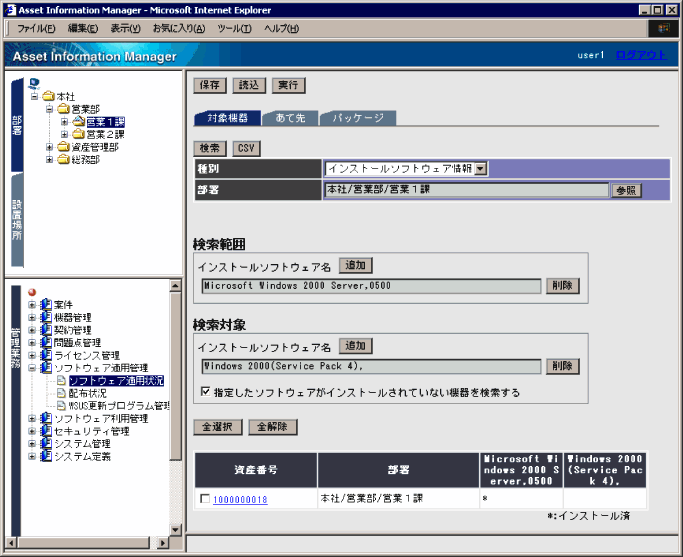Viewport: 683px width, 557px height.
Task: Click the 全解除 button
Action: tap(273, 427)
